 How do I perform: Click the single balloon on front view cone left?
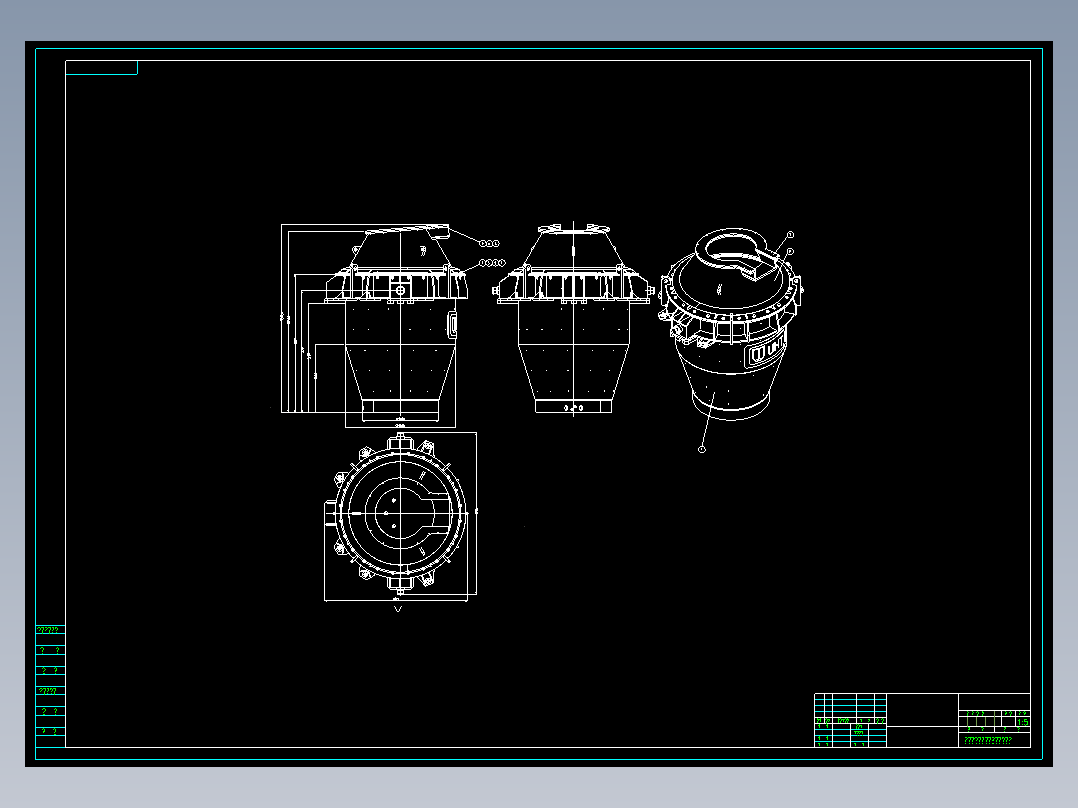tap(356, 250)
